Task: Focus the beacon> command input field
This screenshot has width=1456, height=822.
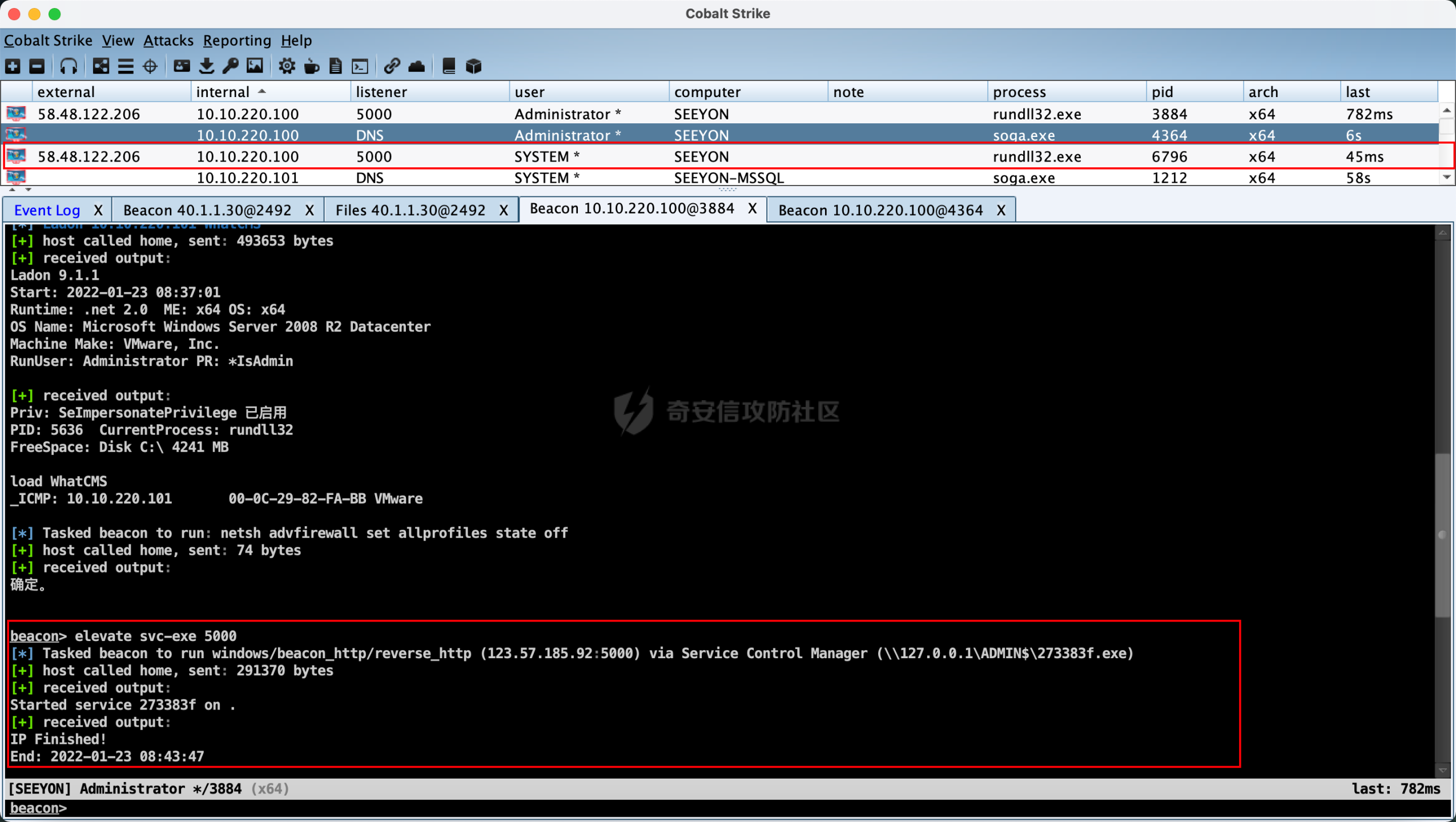Action: click(x=728, y=808)
